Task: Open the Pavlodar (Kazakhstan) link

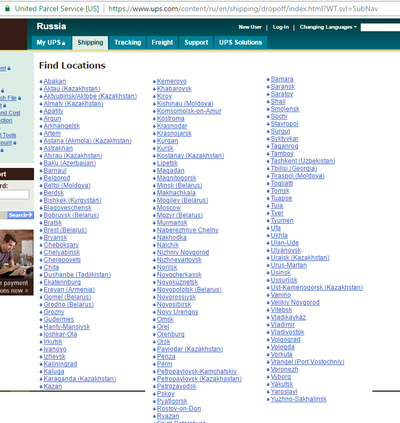Action: click(190, 349)
